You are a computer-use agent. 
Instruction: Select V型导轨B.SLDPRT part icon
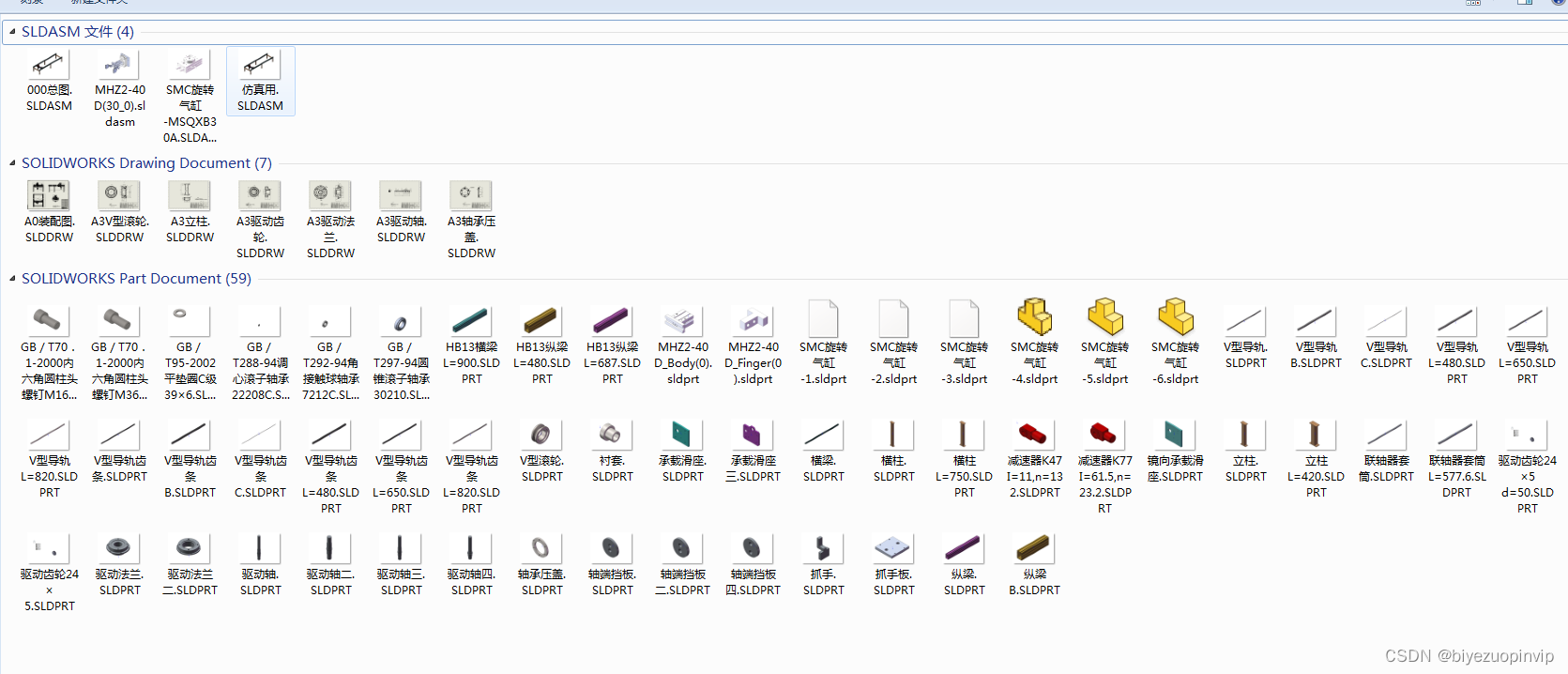point(1316,320)
